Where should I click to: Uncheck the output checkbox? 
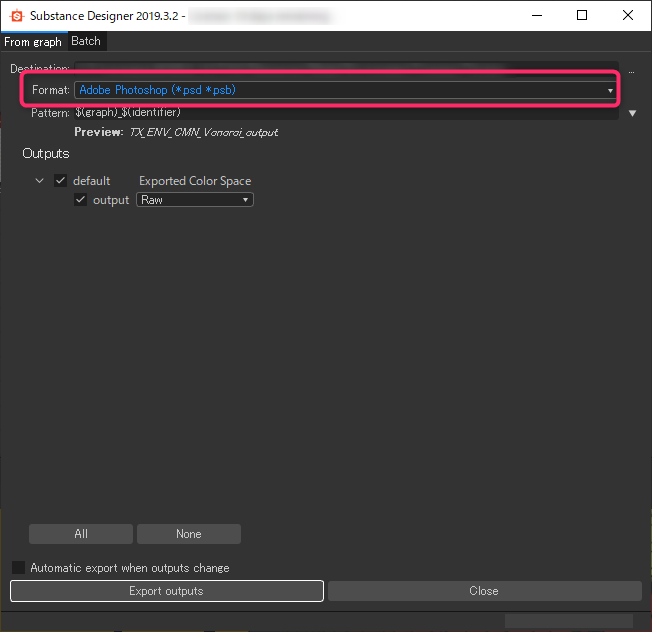pos(80,200)
